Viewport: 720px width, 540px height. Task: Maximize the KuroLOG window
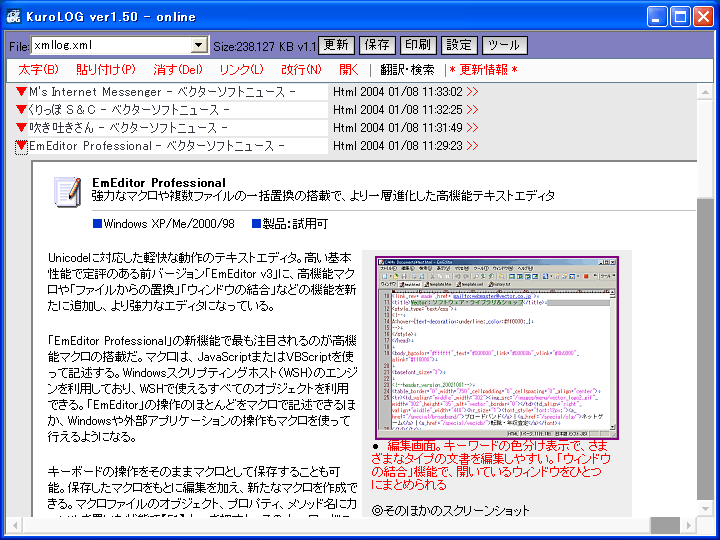pyautogui.click(x=680, y=17)
